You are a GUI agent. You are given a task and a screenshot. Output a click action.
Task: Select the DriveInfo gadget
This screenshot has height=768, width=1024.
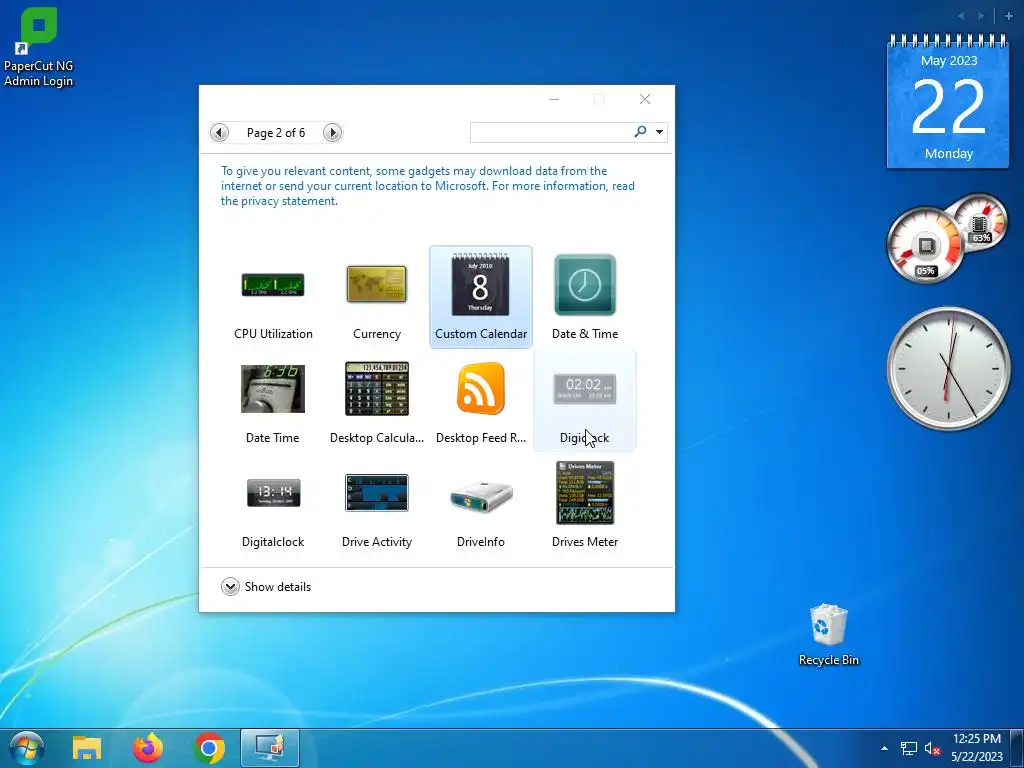pyautogui.click(x=481, y=505)
